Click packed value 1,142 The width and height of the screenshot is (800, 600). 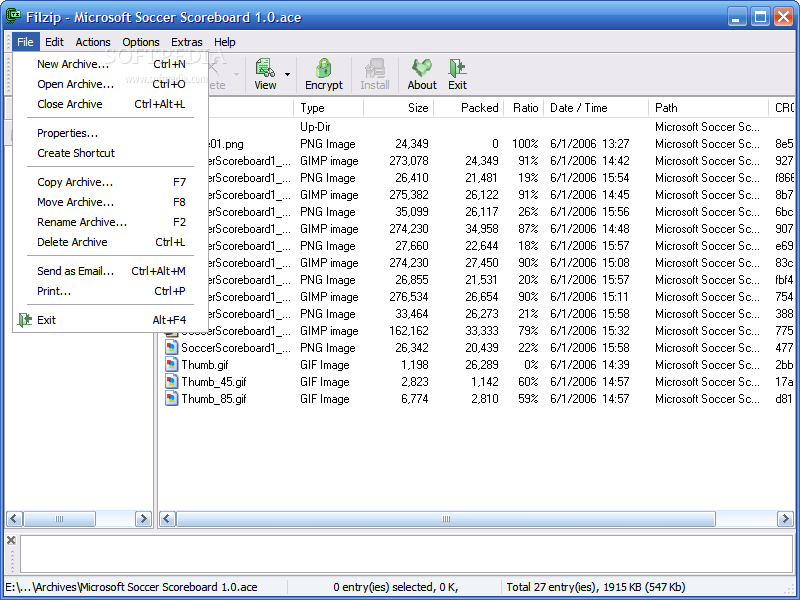(x=485, y=382)
